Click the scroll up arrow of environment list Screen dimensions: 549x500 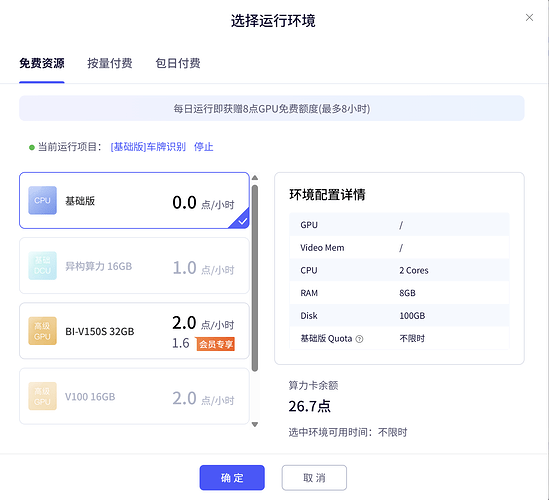[255, 178]
